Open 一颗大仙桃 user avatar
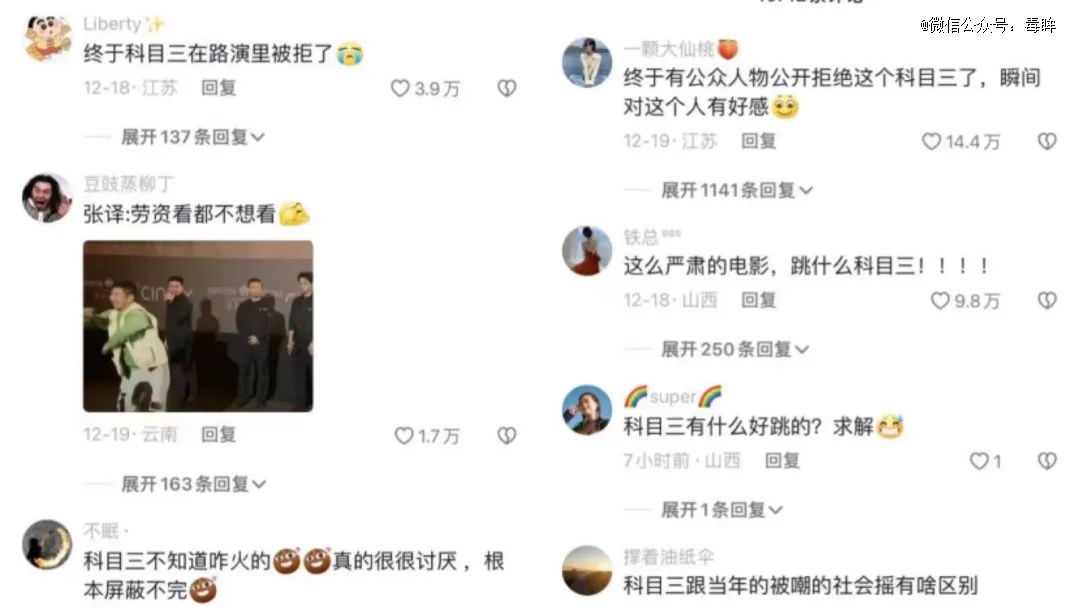This screenshot has width=1080, height=607. pyautogui.click(x=587, y=63)
